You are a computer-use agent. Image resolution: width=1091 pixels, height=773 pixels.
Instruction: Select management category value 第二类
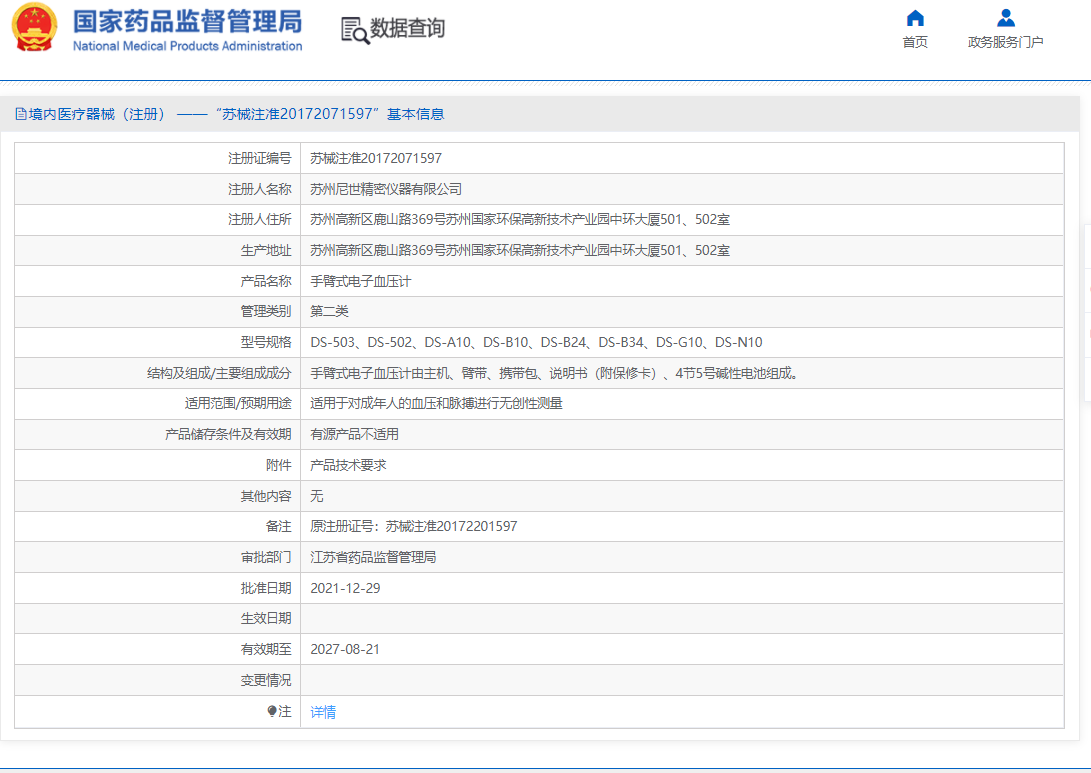(x=329, y=312)
